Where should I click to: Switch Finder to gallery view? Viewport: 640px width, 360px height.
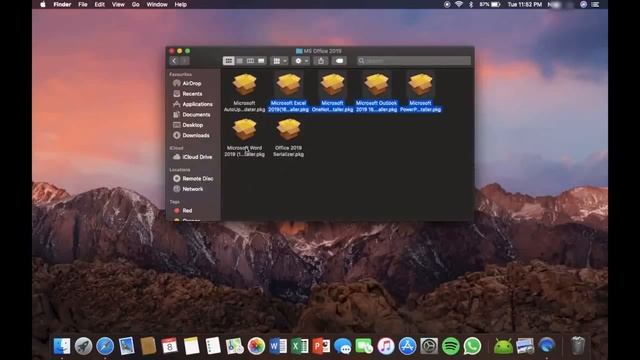click(261, 61)
